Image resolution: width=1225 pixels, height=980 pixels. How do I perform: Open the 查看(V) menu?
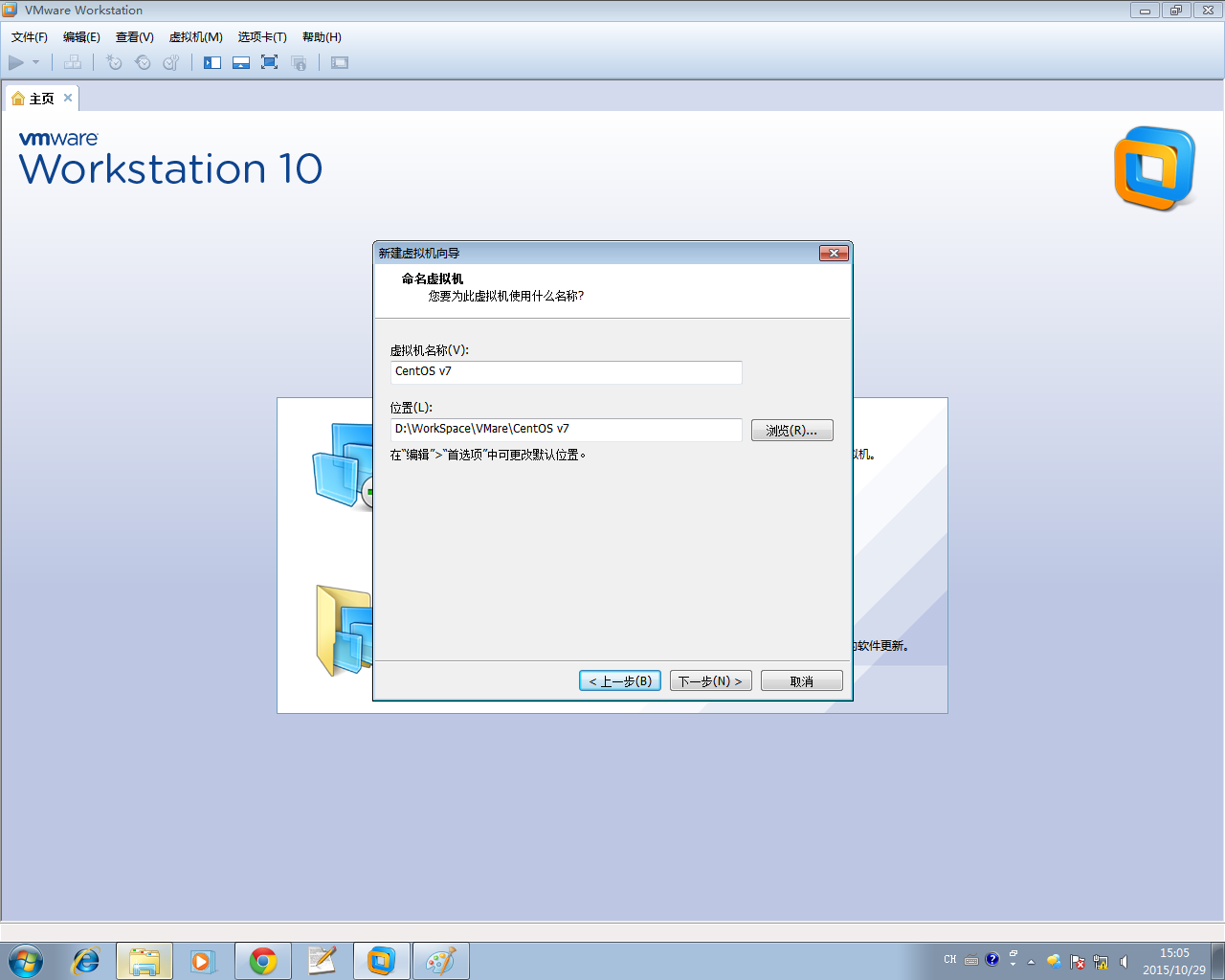click(x=135, y=37)
